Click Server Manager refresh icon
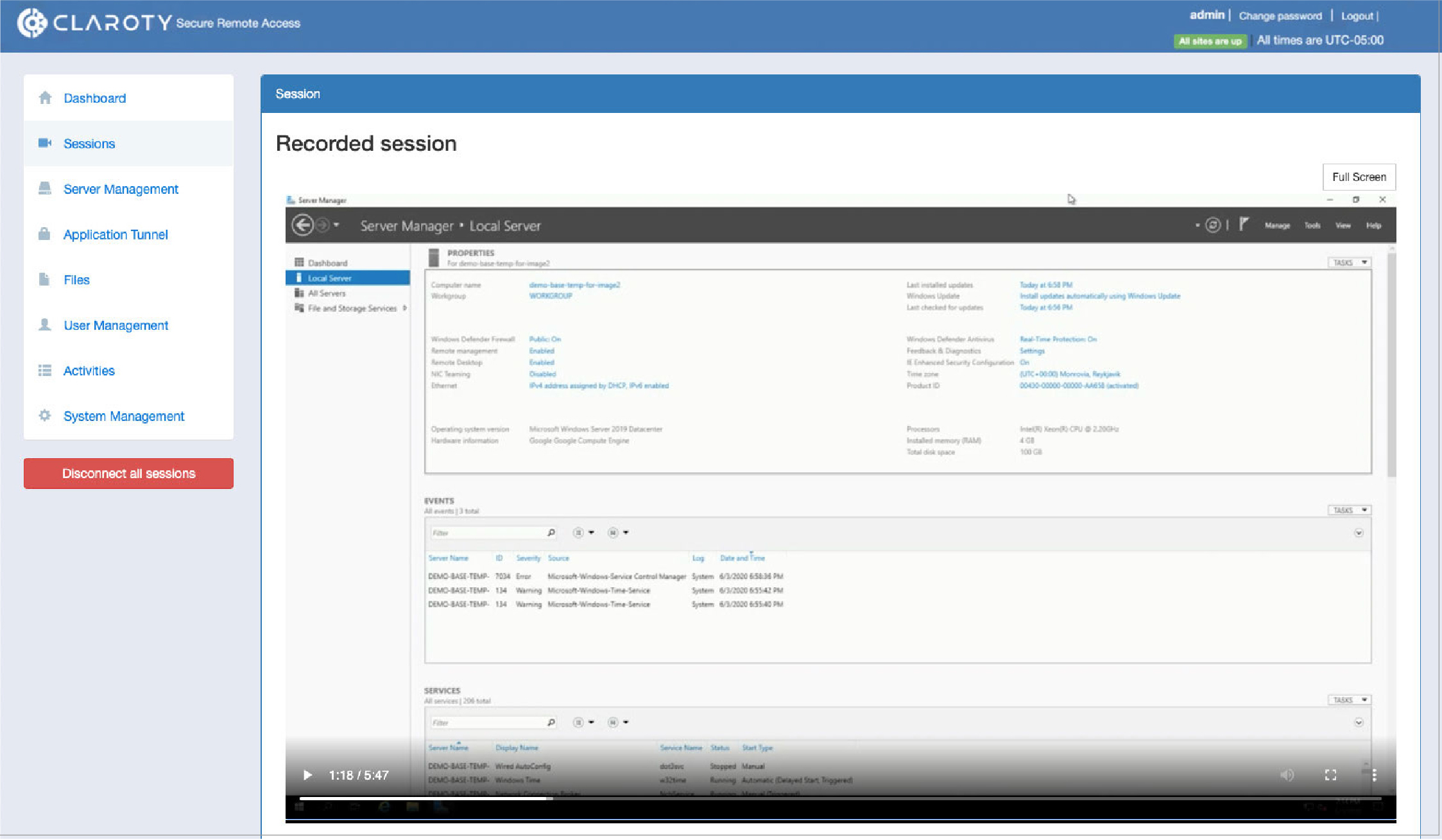Screen dimensions: 1442x840 click(1212, 225)
